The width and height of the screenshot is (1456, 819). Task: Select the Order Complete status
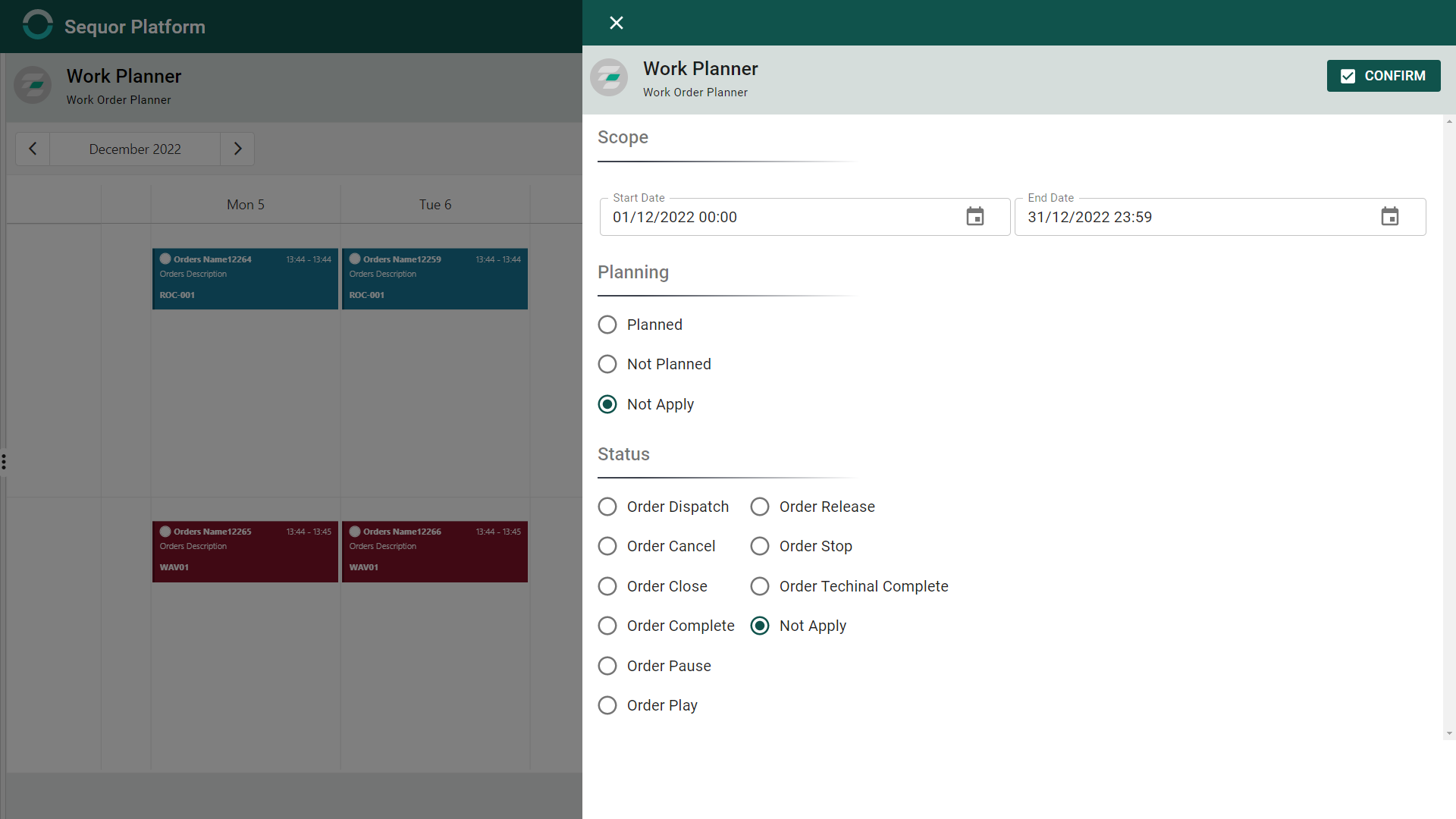point(607,626)
